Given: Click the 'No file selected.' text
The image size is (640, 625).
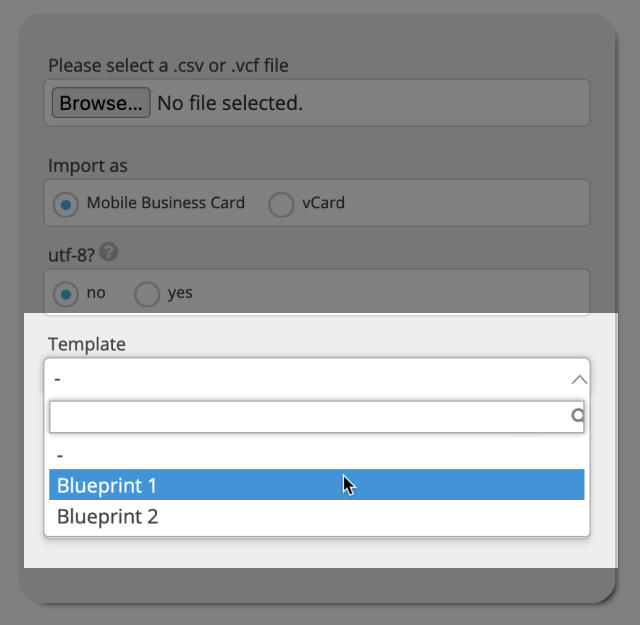Looking at the screenshot, I should coord(230,103).
